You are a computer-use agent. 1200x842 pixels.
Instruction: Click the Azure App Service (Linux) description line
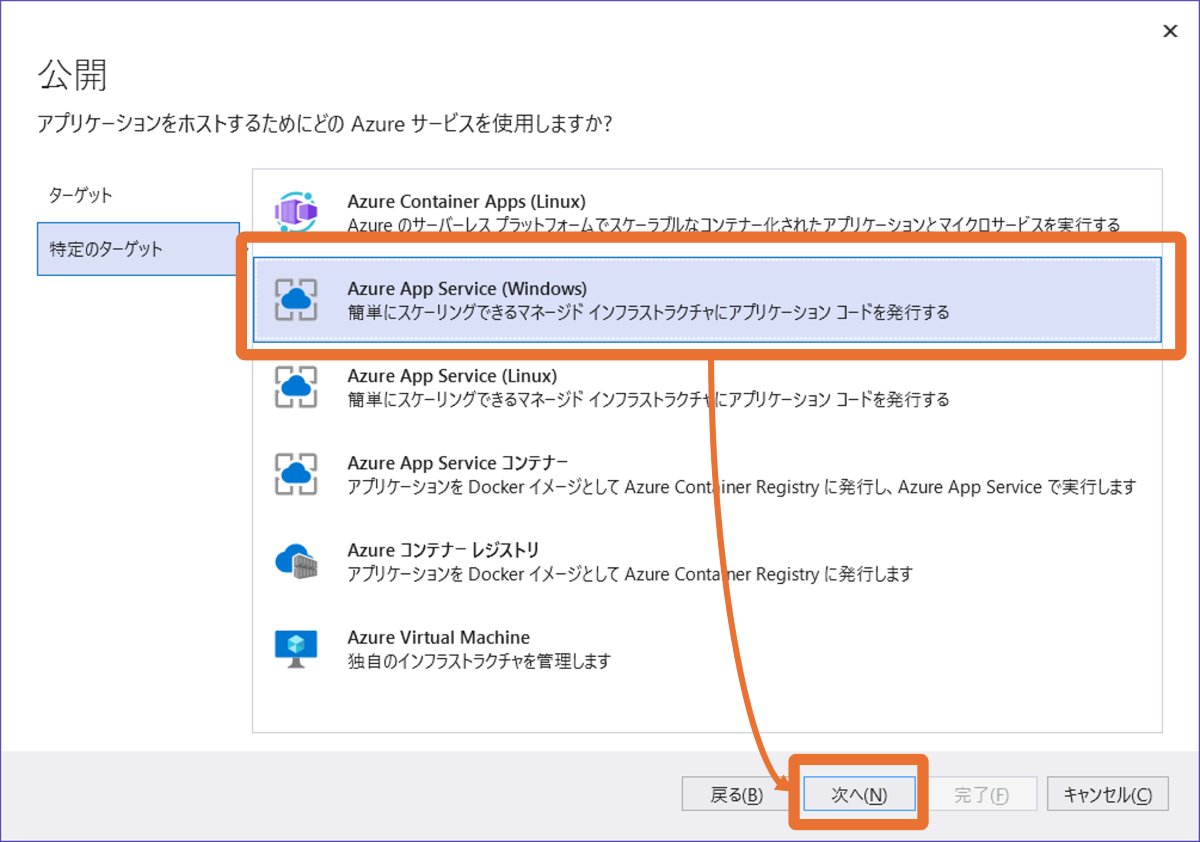click(x=648, y=400)
